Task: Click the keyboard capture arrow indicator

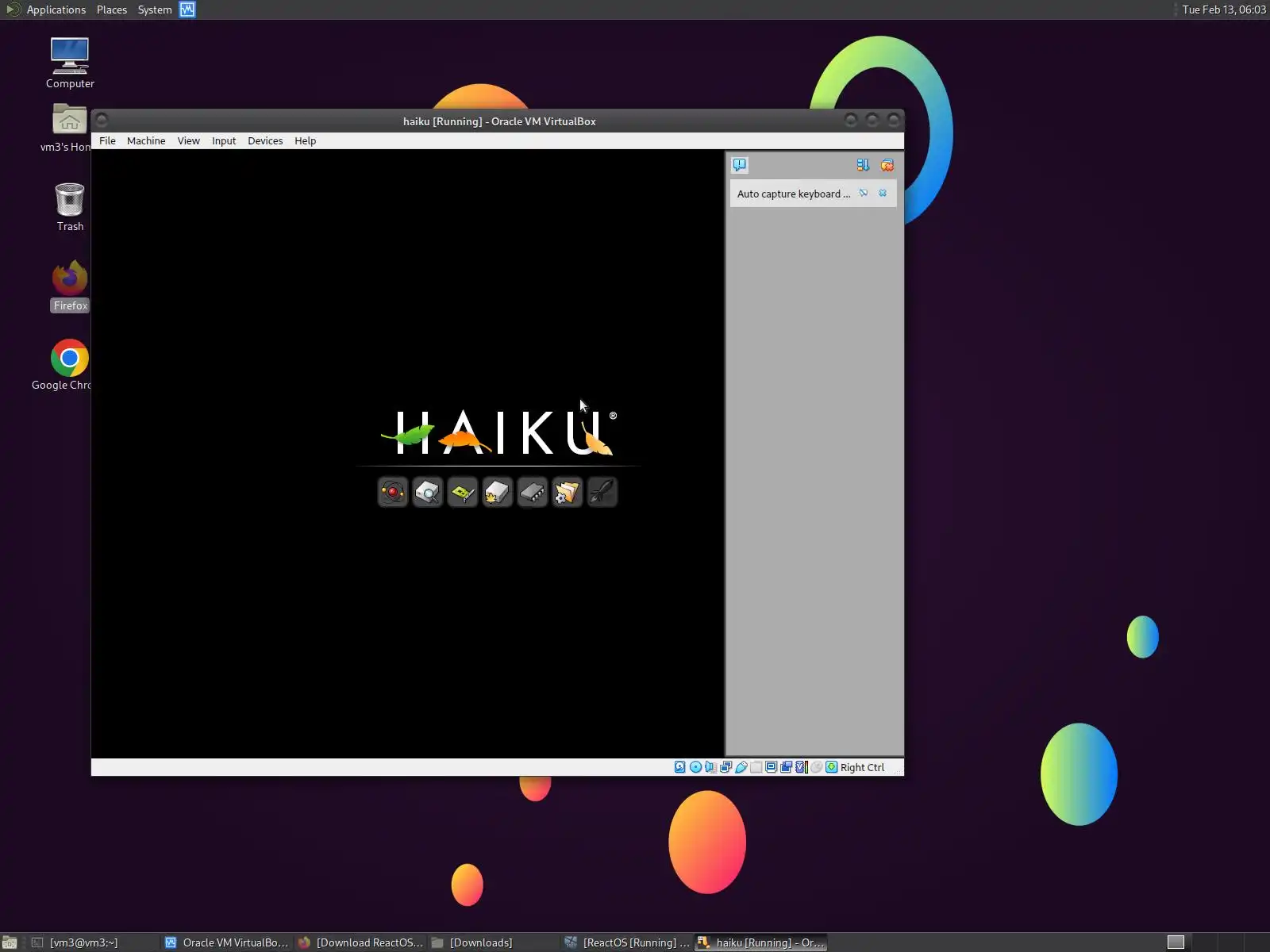Action: coord(831,767)
